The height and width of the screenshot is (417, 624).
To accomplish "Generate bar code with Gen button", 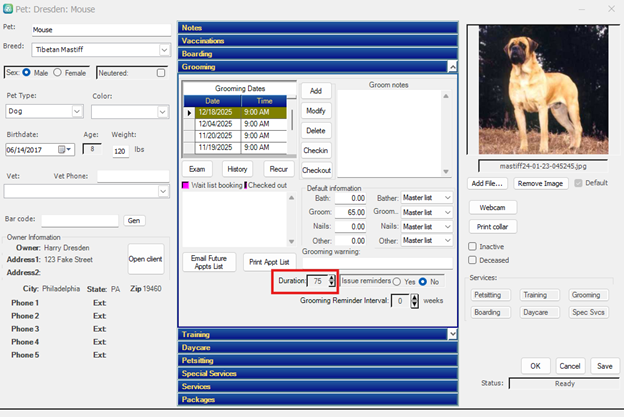I will coord(134,220).
